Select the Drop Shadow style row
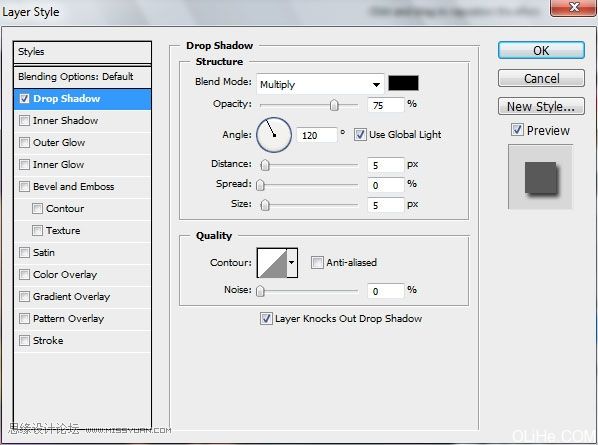This screenshot has height=445, width=598. [x=82, y=99]
